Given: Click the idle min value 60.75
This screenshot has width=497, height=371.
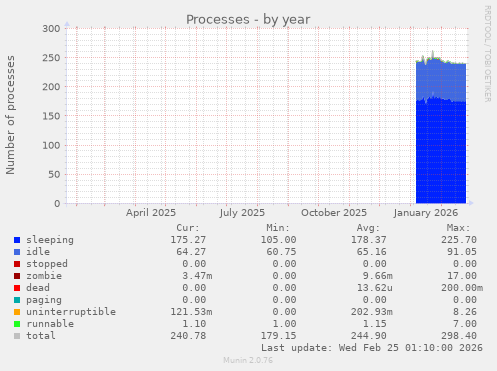Looking at the screenshot, I should click(281, 252).
